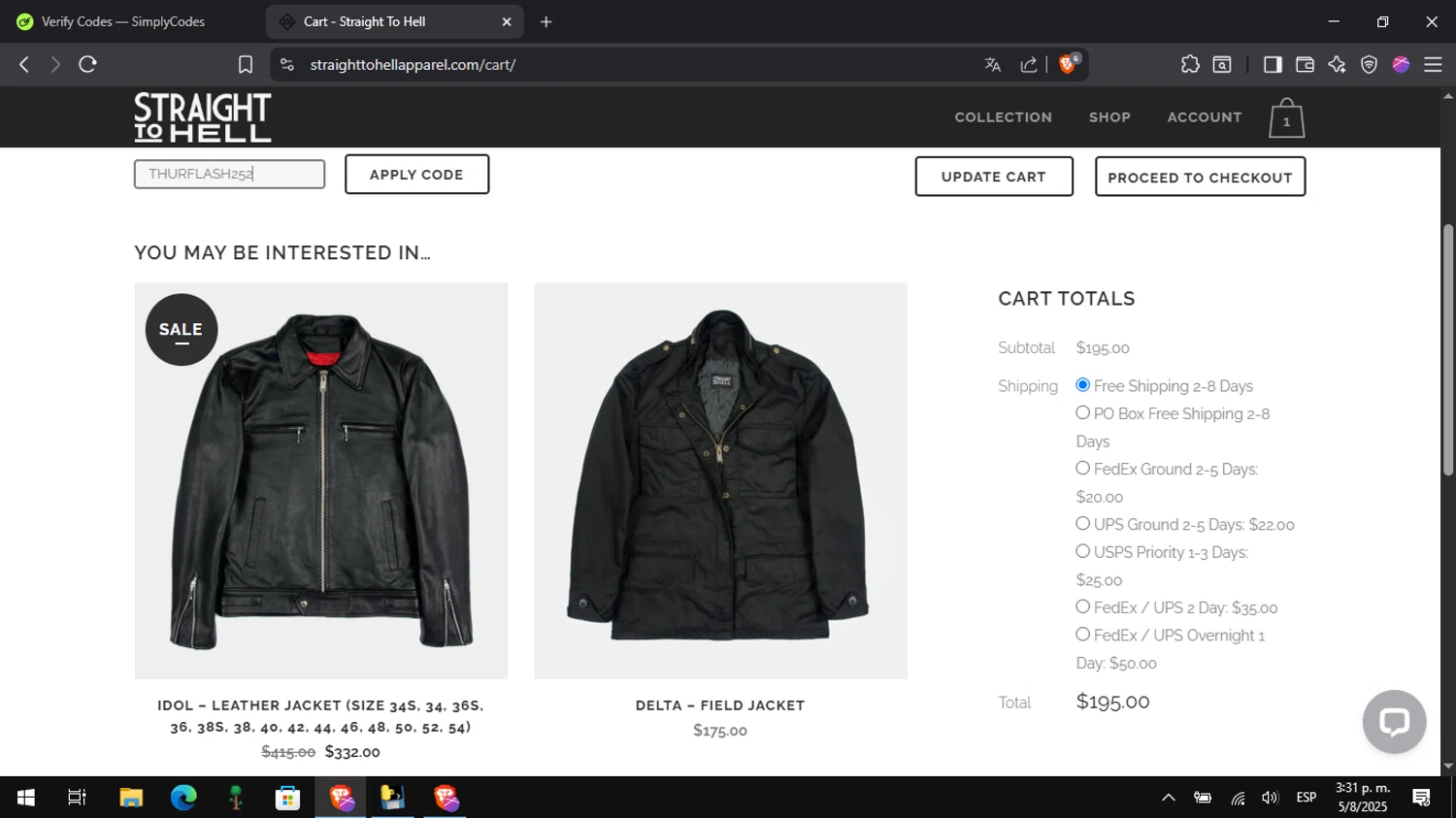Click the translate page icon
This screenshot has width=1456, height=818.
[992, 65]
